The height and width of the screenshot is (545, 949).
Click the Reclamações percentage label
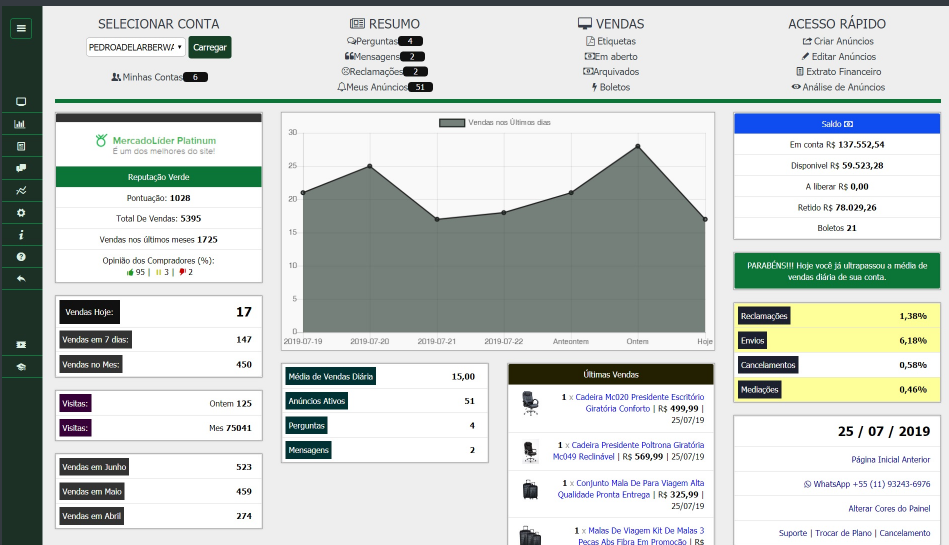tap(764, 315)
